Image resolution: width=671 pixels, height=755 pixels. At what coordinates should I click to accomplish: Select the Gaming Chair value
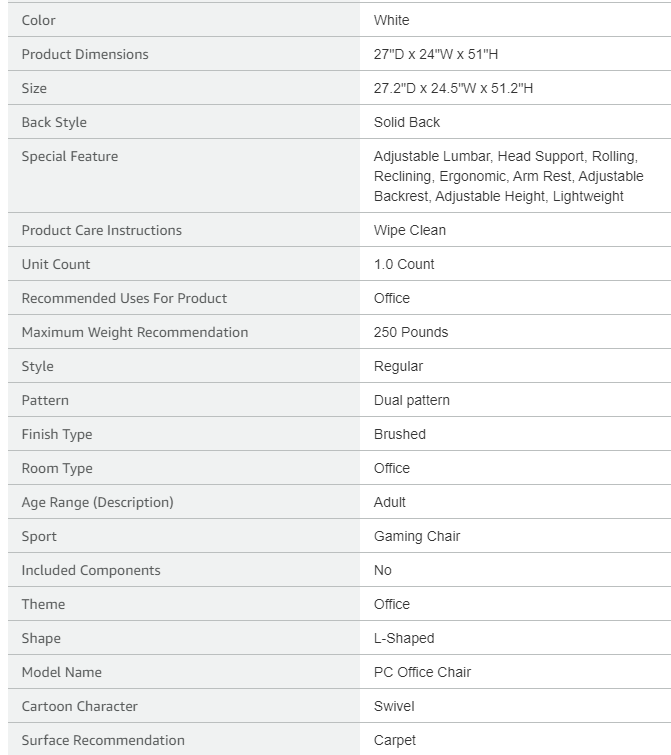pos(417,536)
